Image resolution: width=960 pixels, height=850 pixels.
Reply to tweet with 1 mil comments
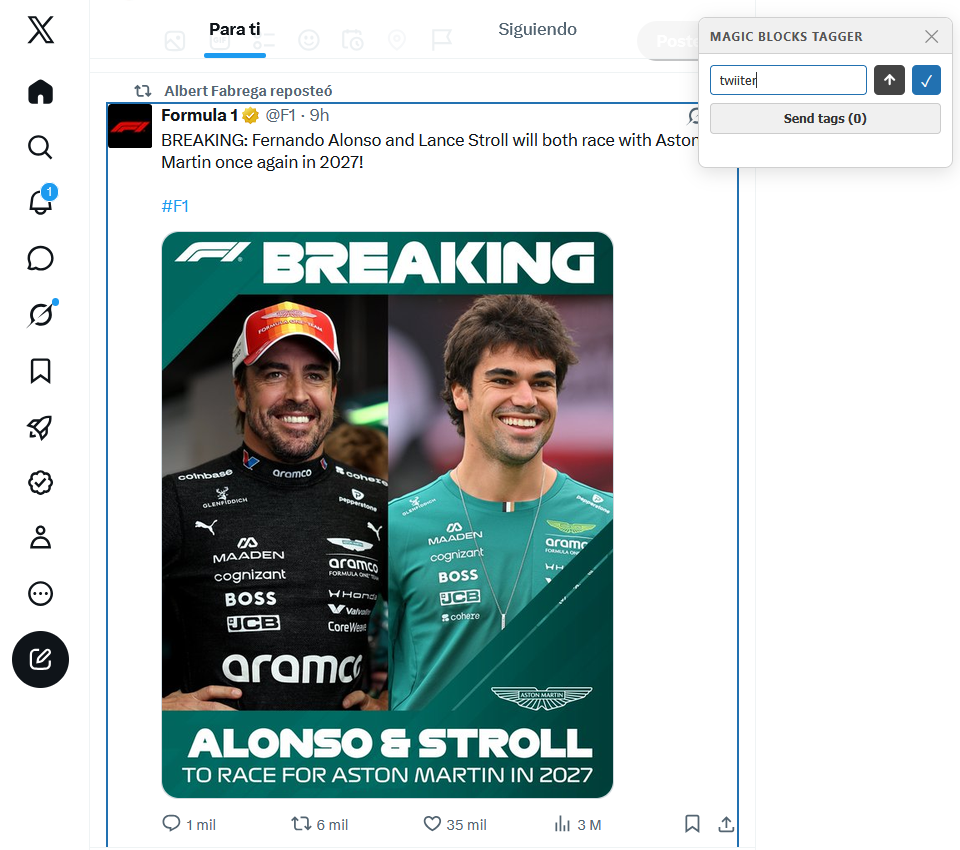pos(189,824)
